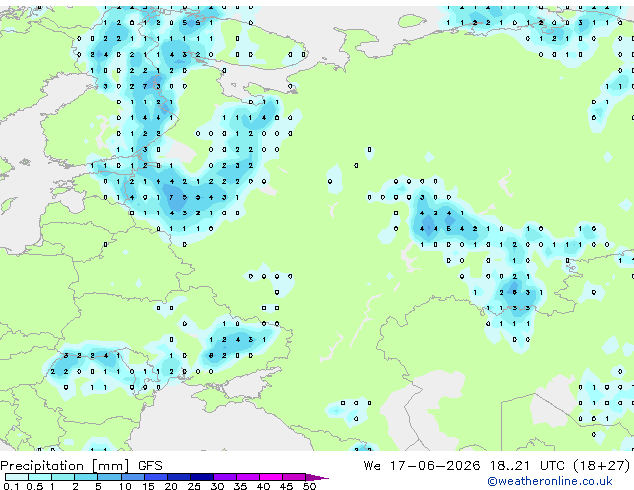Click the '(18+27)' forecast offset text
Image resolution: width=634 pixels, height=490 pixels.
[x=602, y=466]
